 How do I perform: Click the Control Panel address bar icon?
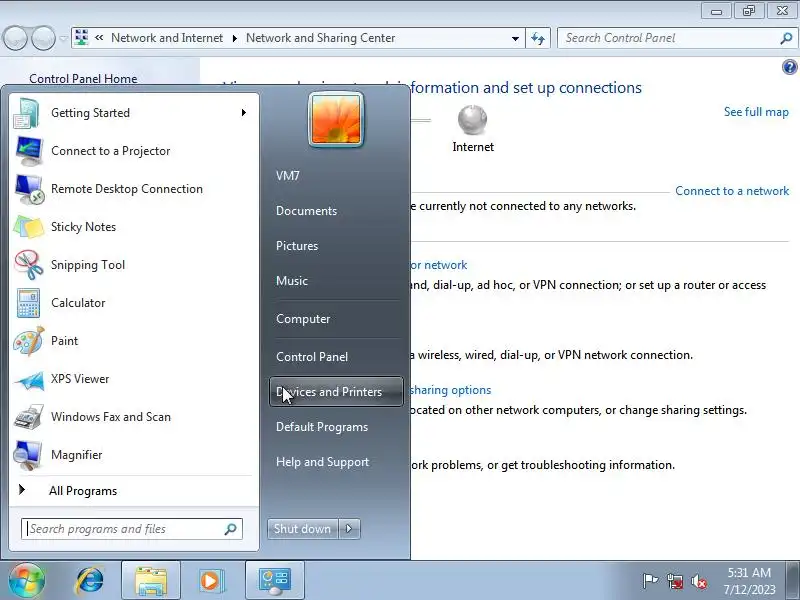[81, 38]
